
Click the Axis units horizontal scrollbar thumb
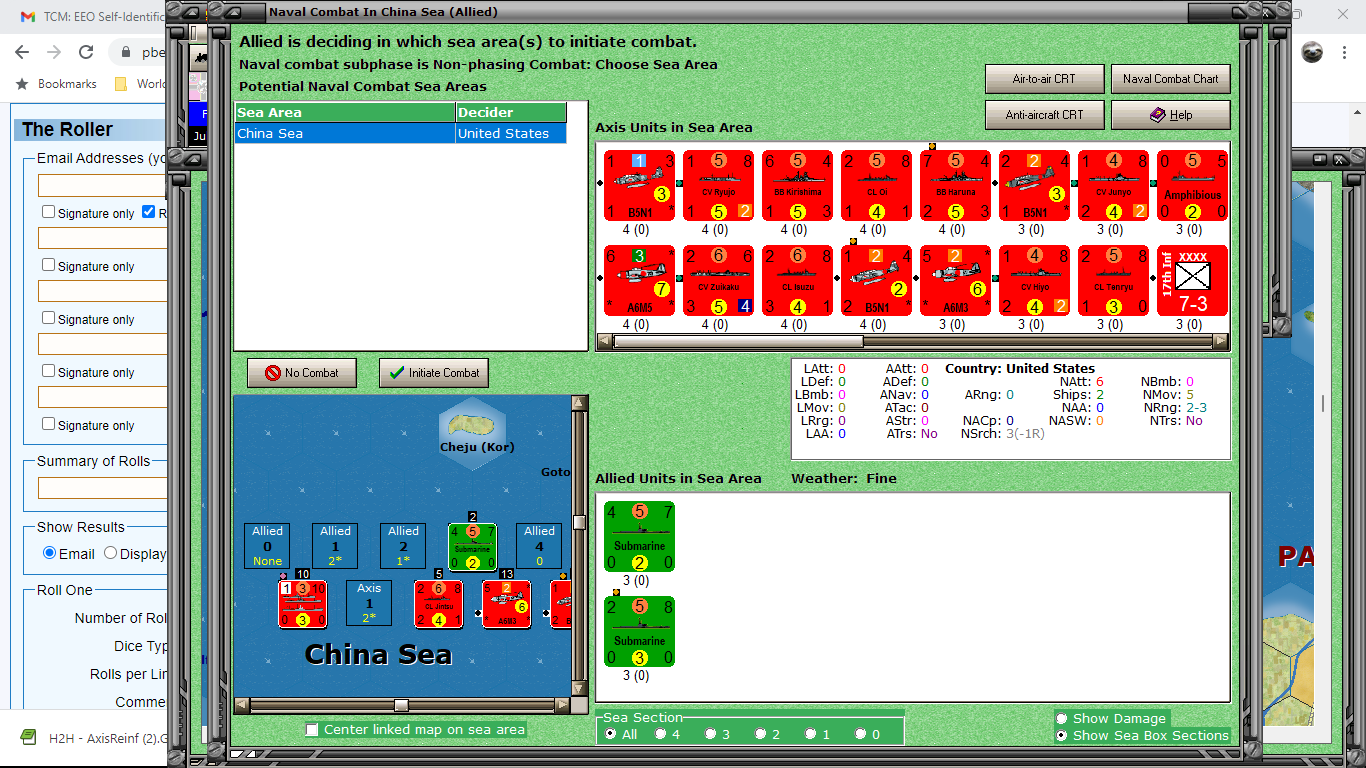pos(737,341)
